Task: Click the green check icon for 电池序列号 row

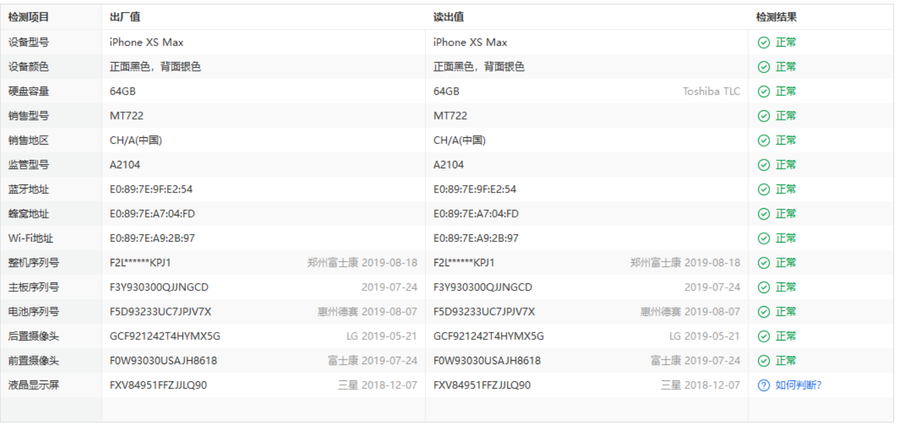Action: [763, 311]
